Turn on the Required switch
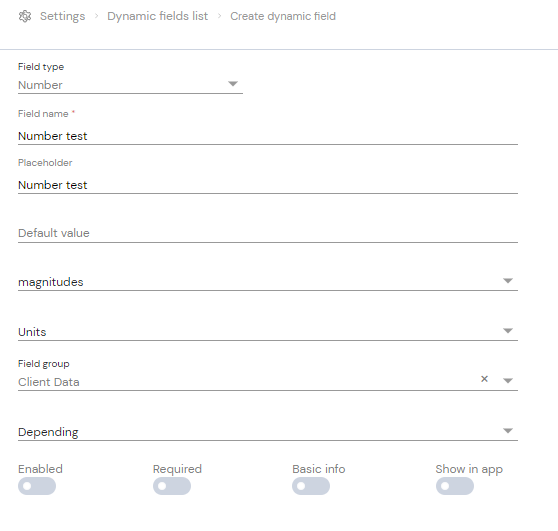 172,486
